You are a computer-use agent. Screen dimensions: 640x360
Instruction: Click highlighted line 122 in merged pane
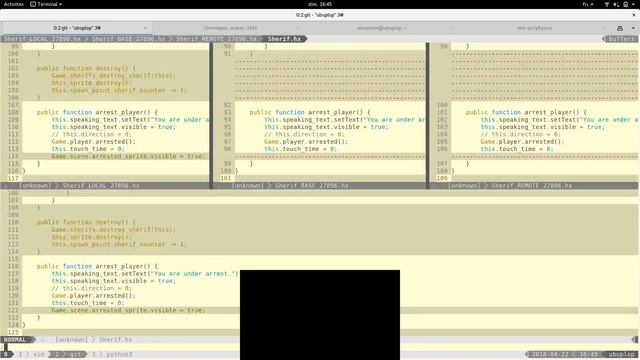click(x=129, y=310)
